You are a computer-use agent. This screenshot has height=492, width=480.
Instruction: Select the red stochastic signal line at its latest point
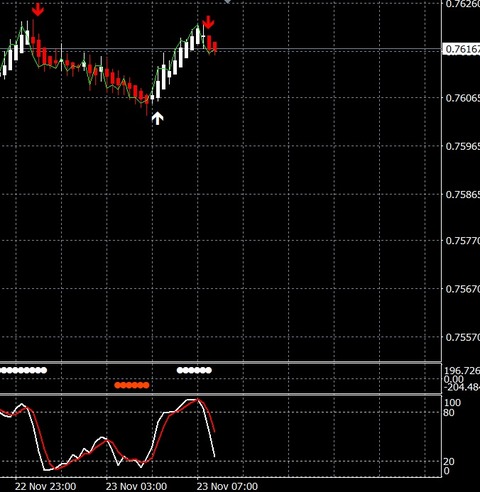(x=214, y=431)
